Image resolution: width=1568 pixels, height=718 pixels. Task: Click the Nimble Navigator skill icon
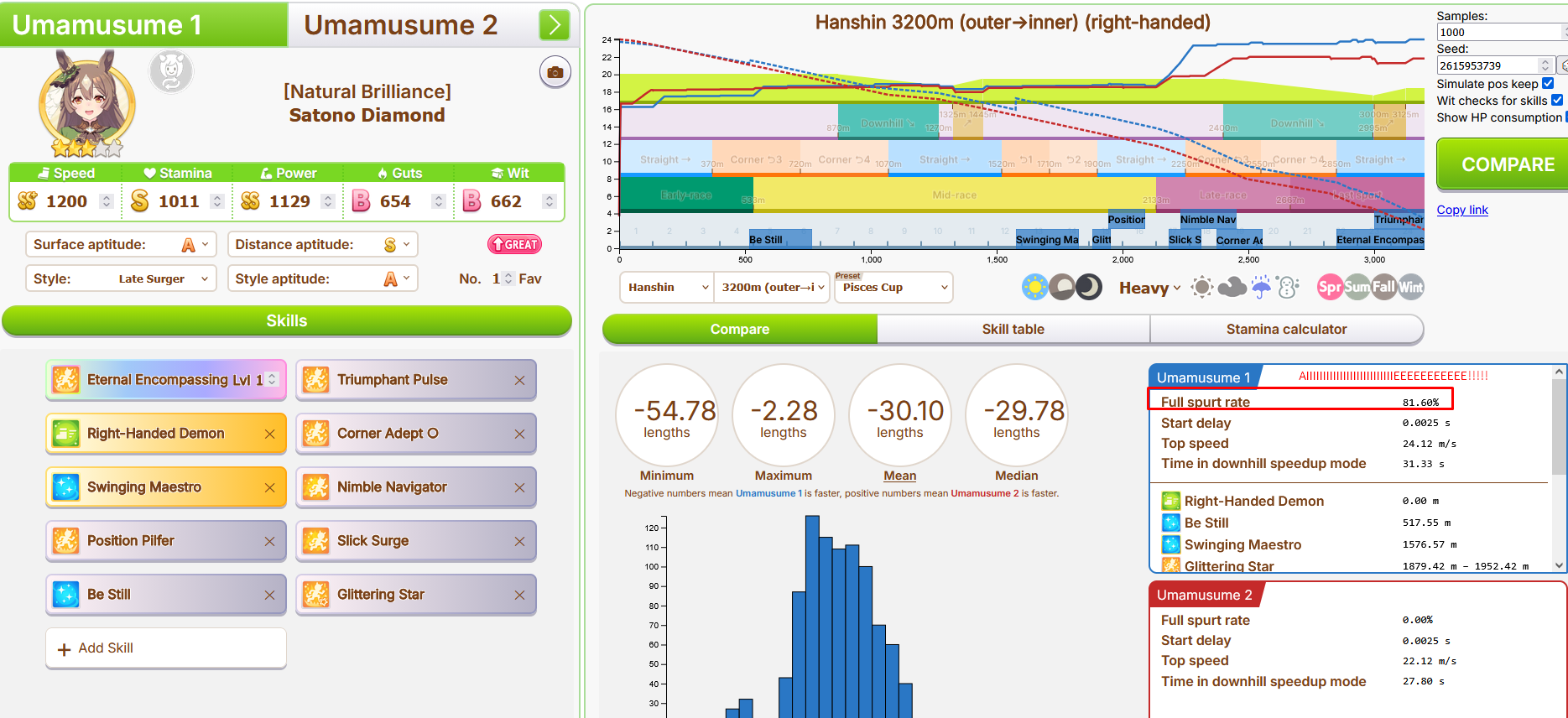(315, 487)
